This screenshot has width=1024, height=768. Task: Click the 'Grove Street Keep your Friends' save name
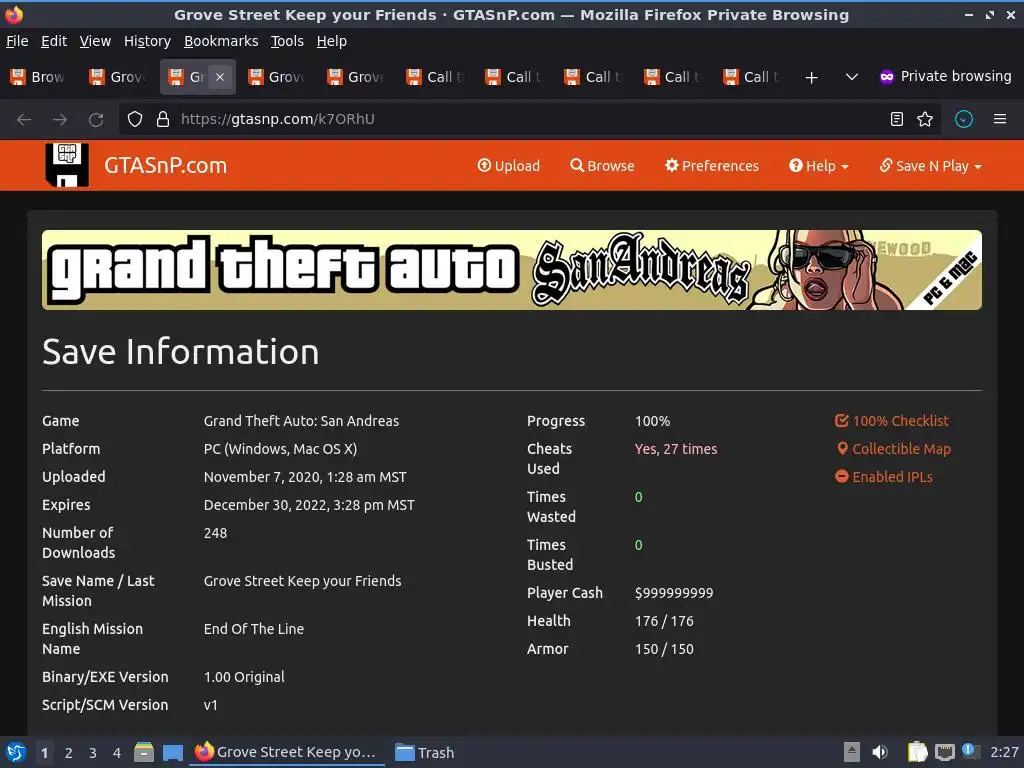[x=302, y=581]
